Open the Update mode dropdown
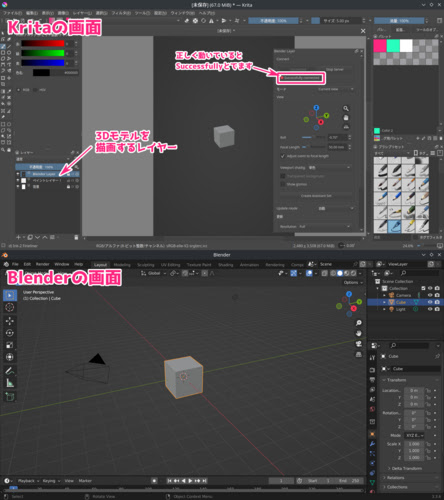The width and height of the screenshot is (444, 500). (x=335, y=208)
